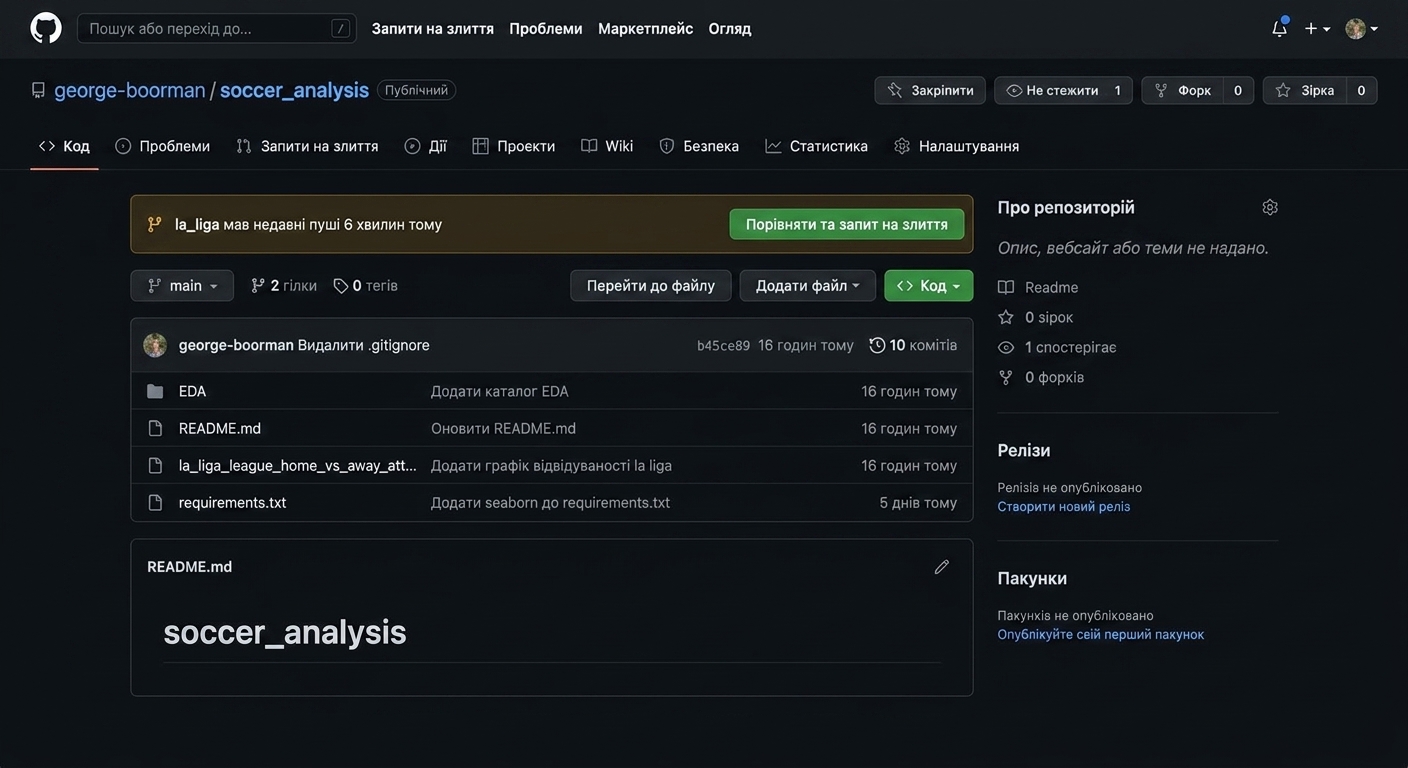Click the tag icon beside 0 тегів
Image resolution: width=1408 pixels, height=768 pixels.
(x=341, y=286)
